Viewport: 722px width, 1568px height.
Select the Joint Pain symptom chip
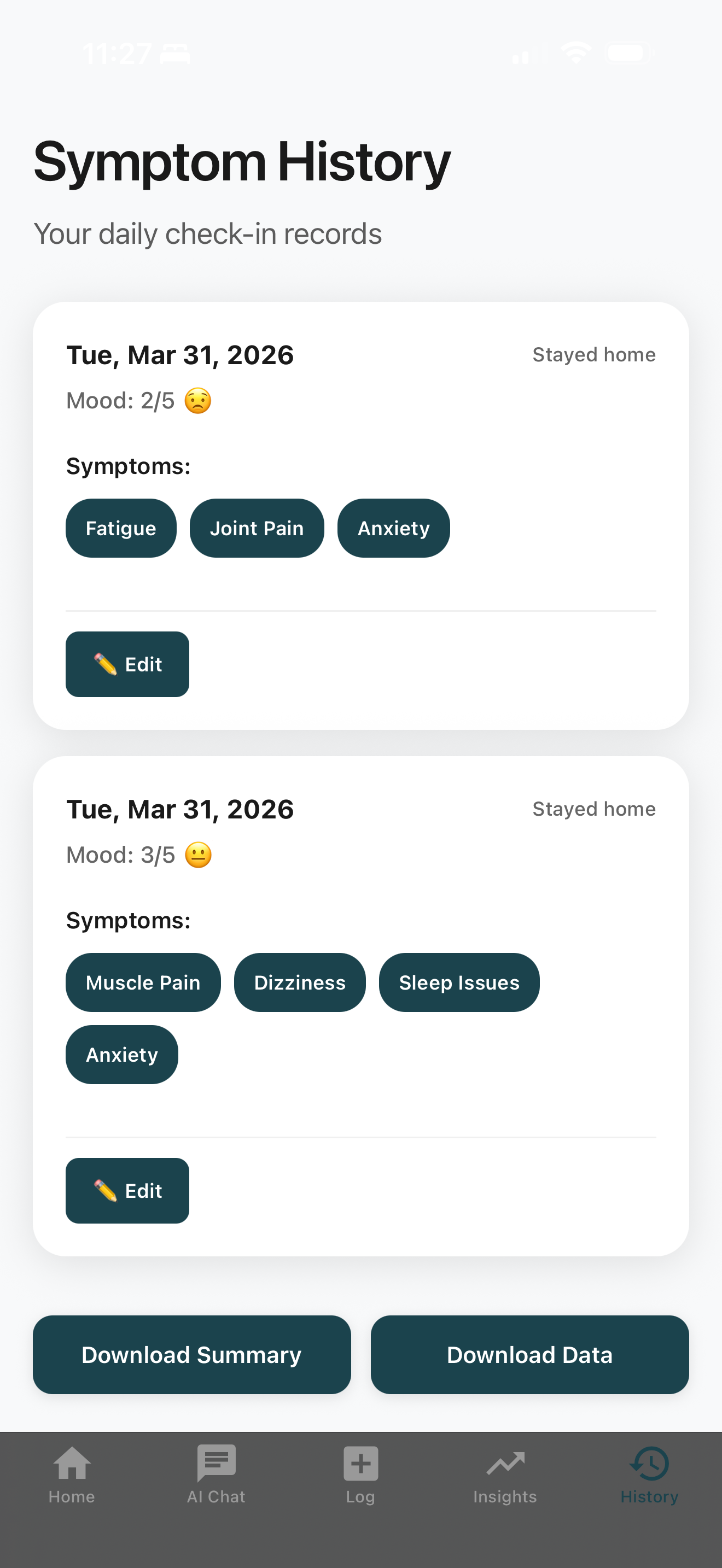(x=257, y=528)
